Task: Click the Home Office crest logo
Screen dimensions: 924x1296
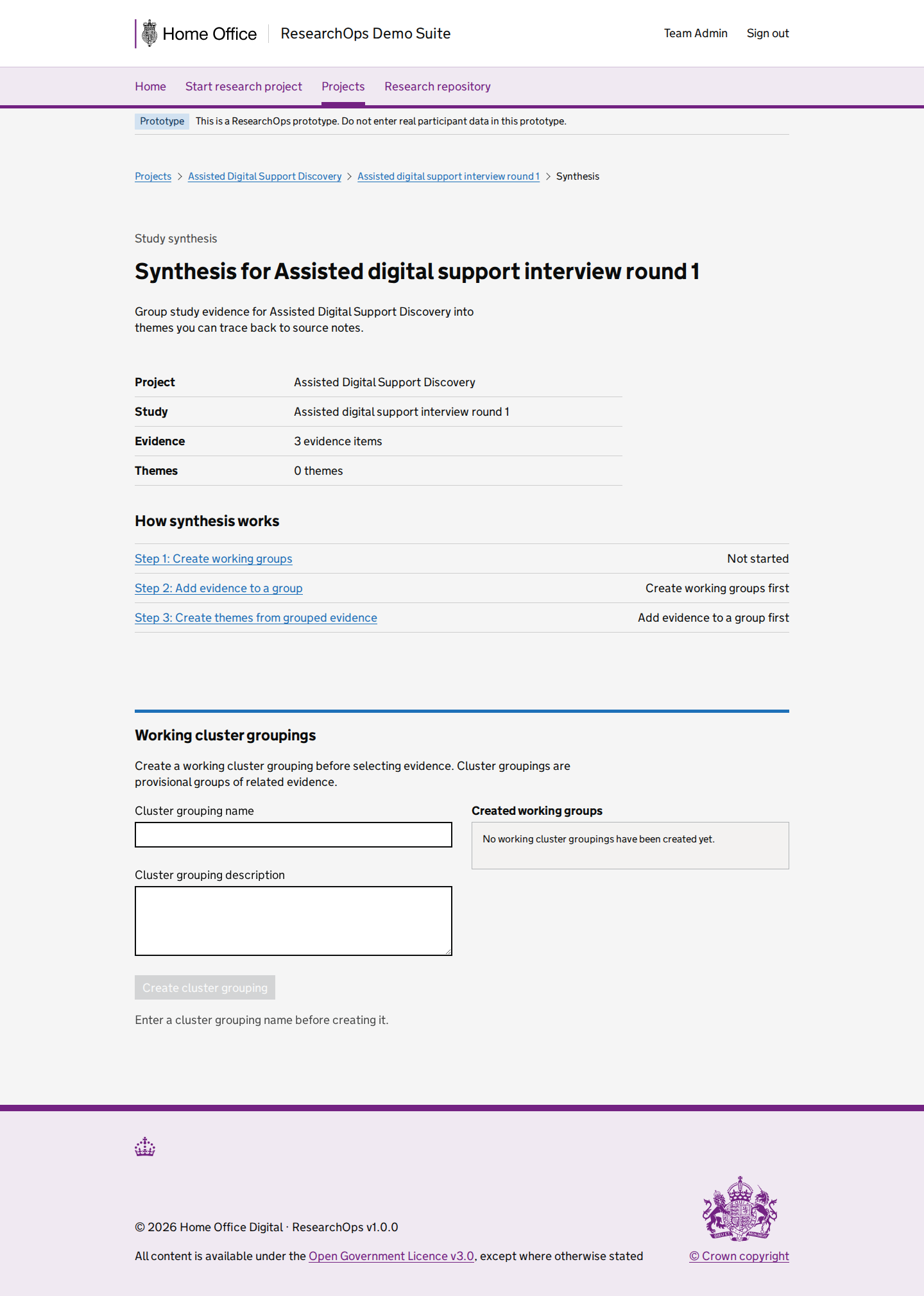Action: pyautogui.click(x=150, y=33)
